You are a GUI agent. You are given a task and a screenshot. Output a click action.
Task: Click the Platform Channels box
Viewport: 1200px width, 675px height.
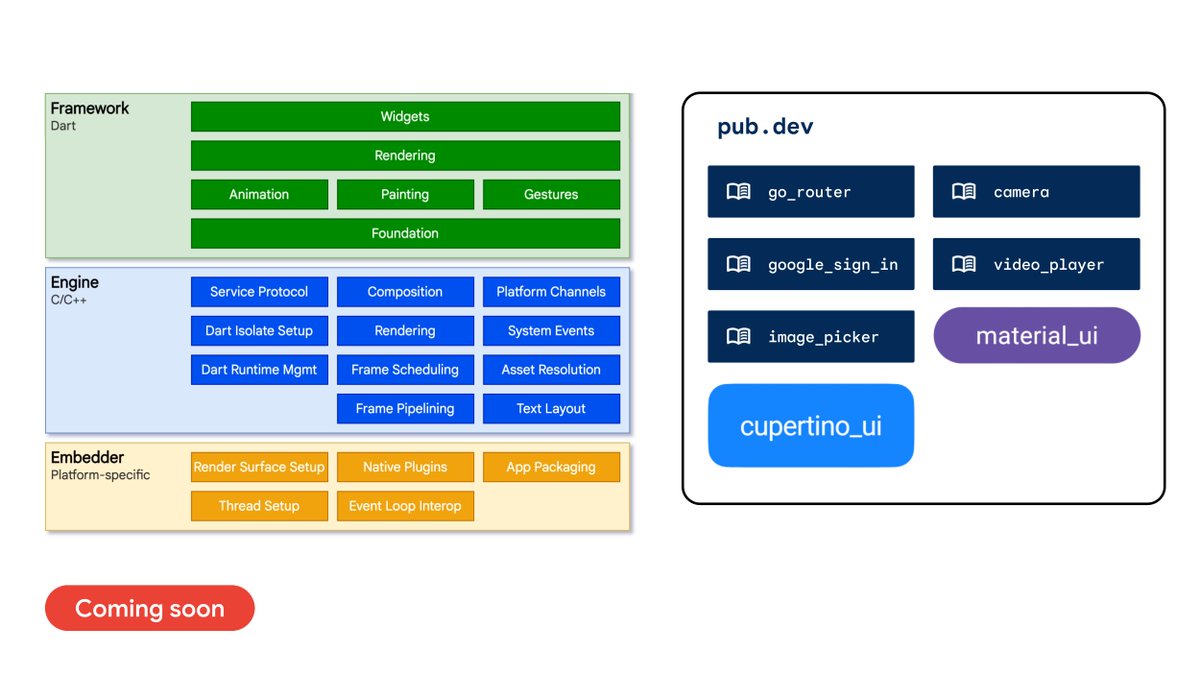pos(551,292)
